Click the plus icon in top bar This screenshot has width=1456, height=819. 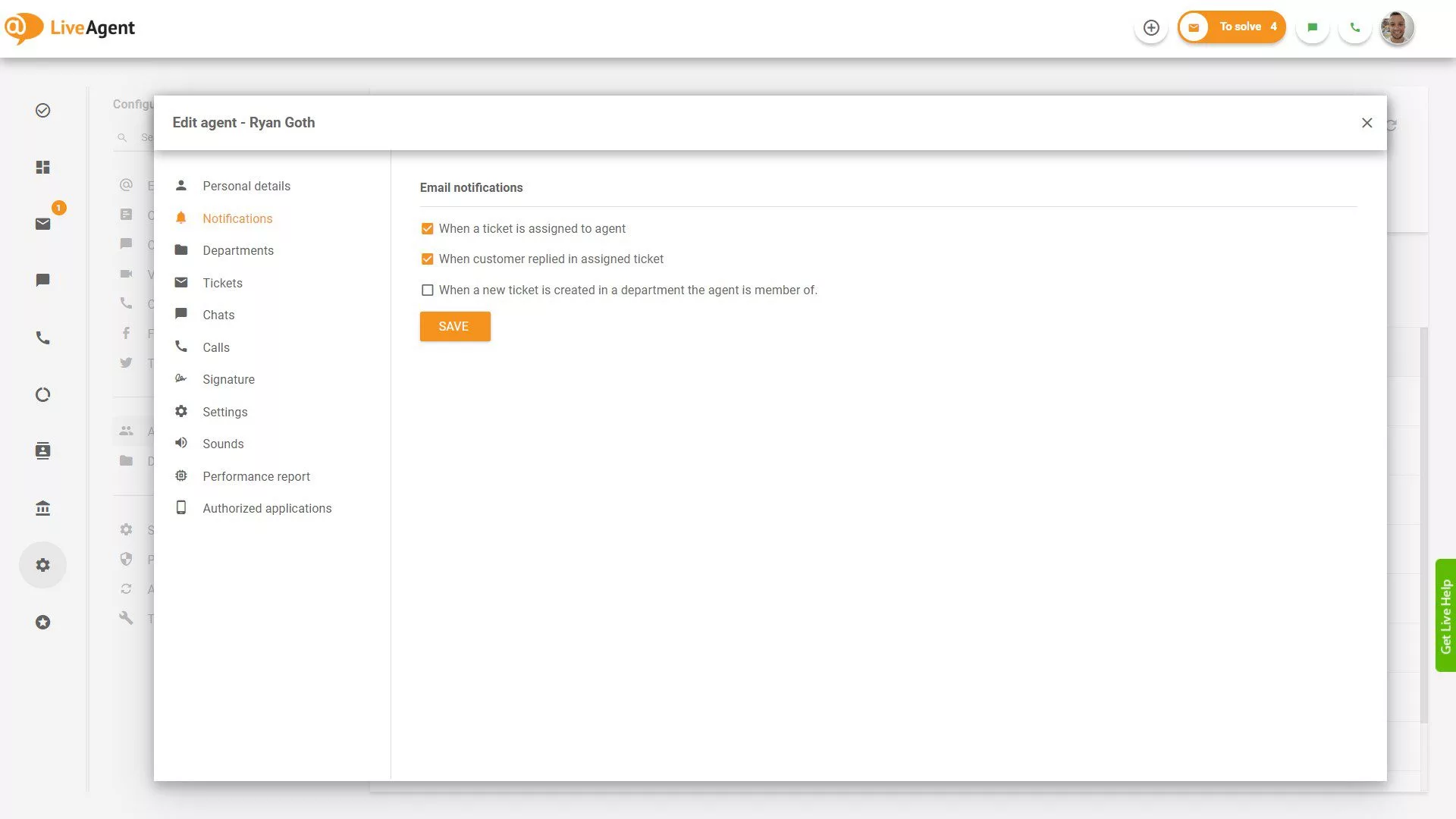point(1151,27)
